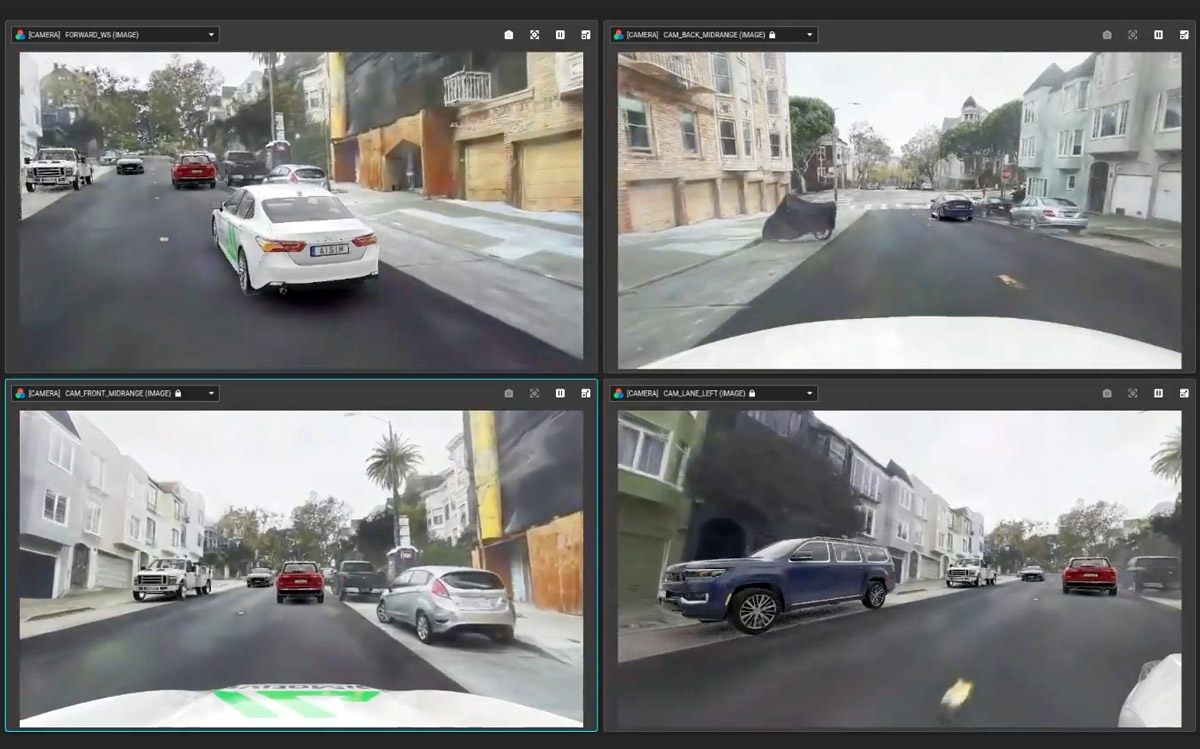Viewport: 1200px width, 749px height.
Task: Click the focus/recenter icon in CAM_FRONT_MIDRANGE panel
Action: point(535,394)
